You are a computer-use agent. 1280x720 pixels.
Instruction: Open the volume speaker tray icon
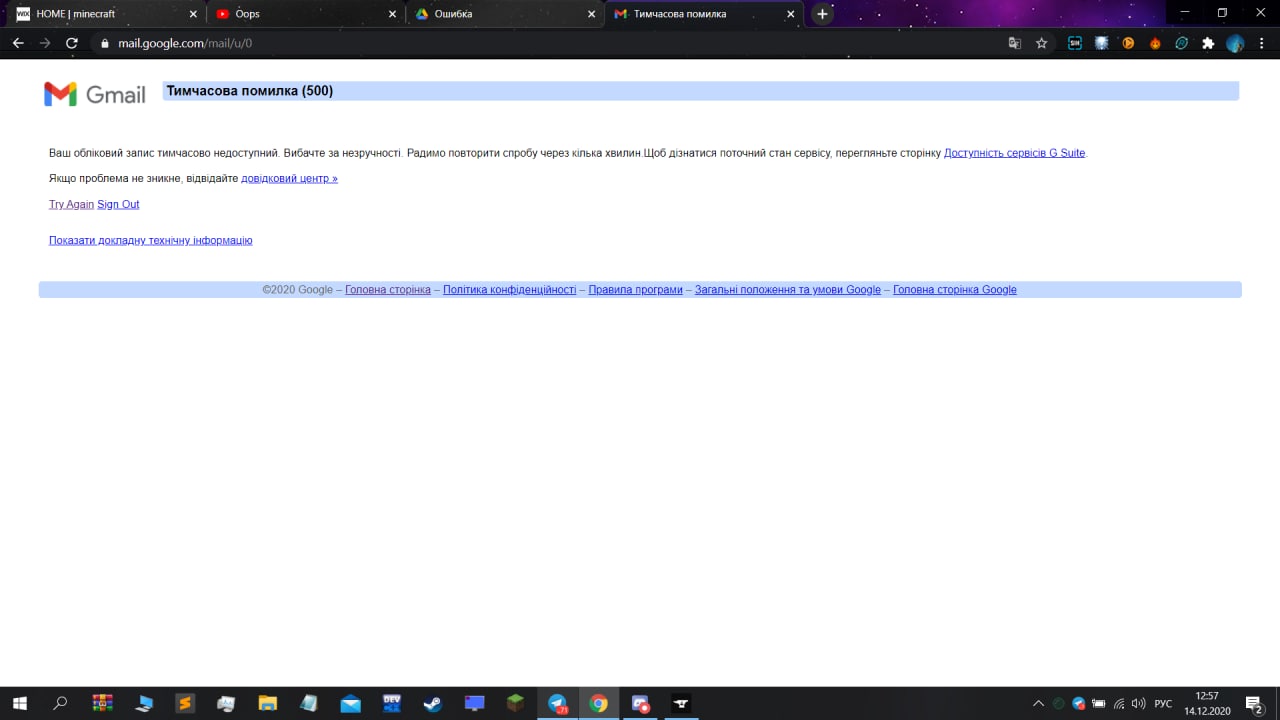point(1138,703)
